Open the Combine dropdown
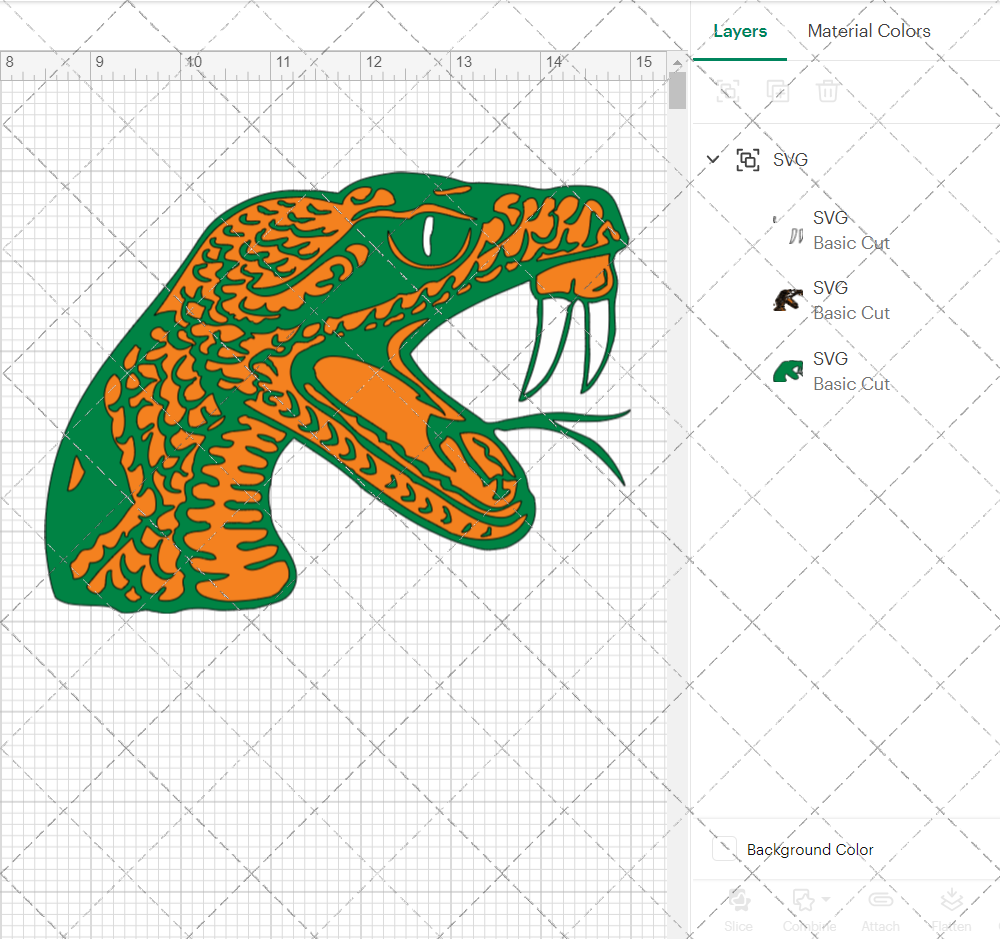 tap(809, 910)
